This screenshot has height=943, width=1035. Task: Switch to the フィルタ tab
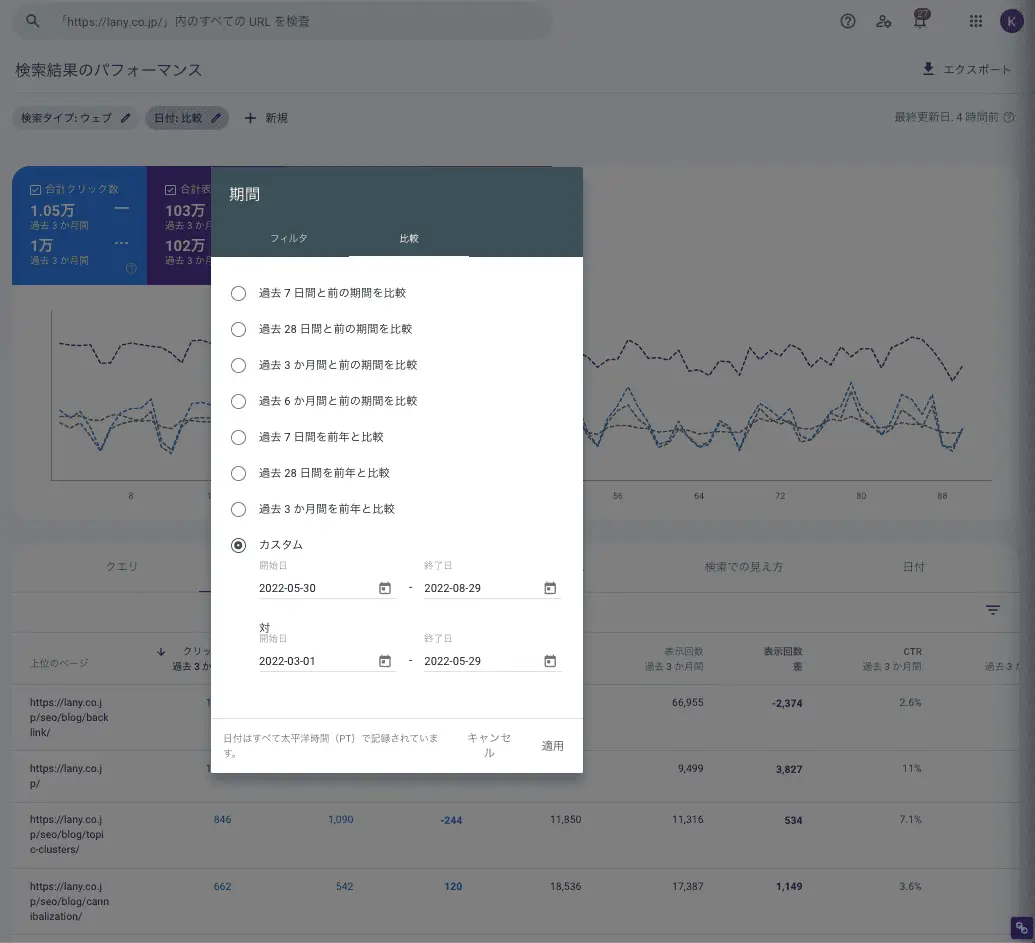click(289, 239)
